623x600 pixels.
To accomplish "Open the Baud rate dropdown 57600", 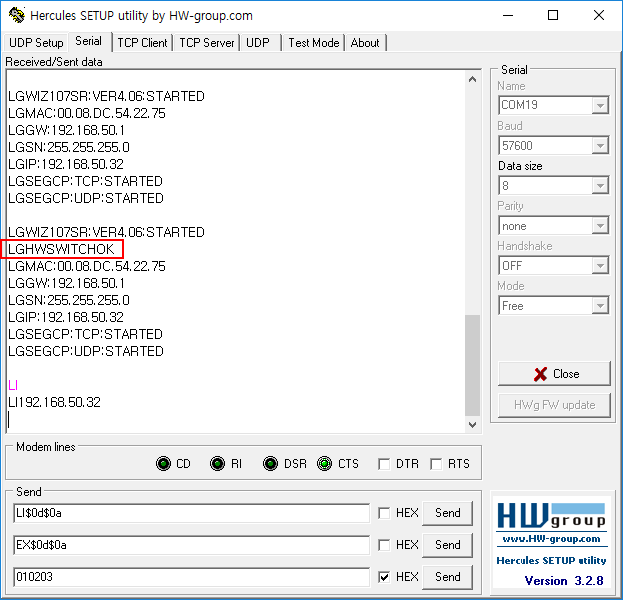I will pos(600,145).
